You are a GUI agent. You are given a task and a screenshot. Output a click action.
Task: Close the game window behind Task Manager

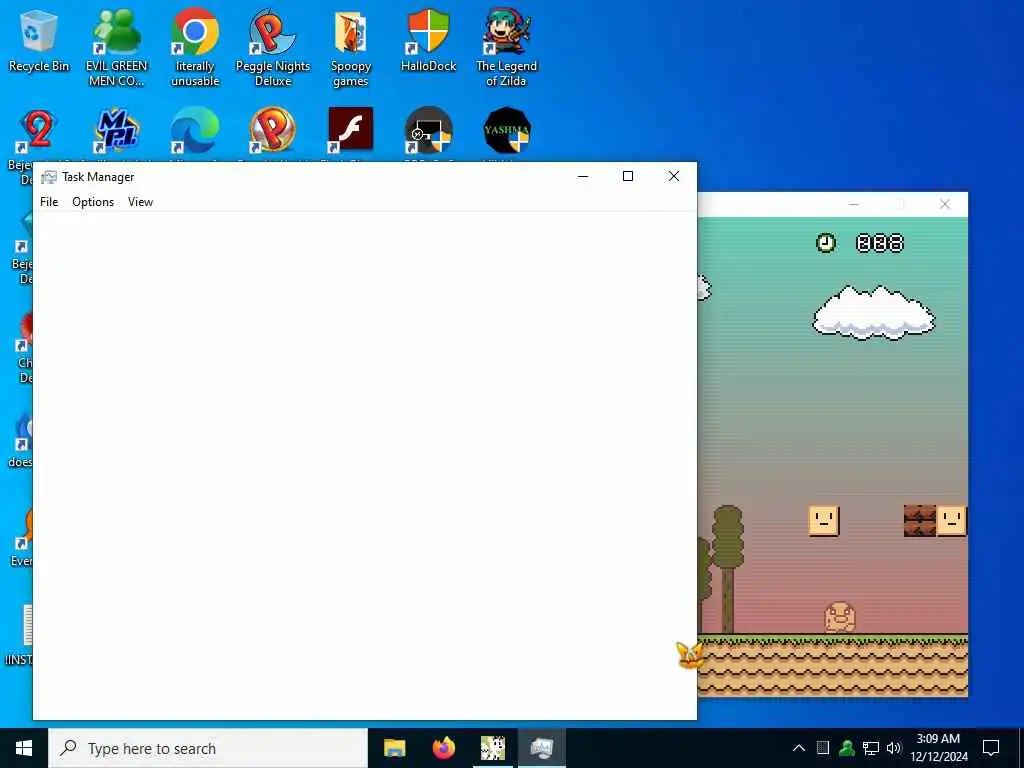(x=945, y=204)
